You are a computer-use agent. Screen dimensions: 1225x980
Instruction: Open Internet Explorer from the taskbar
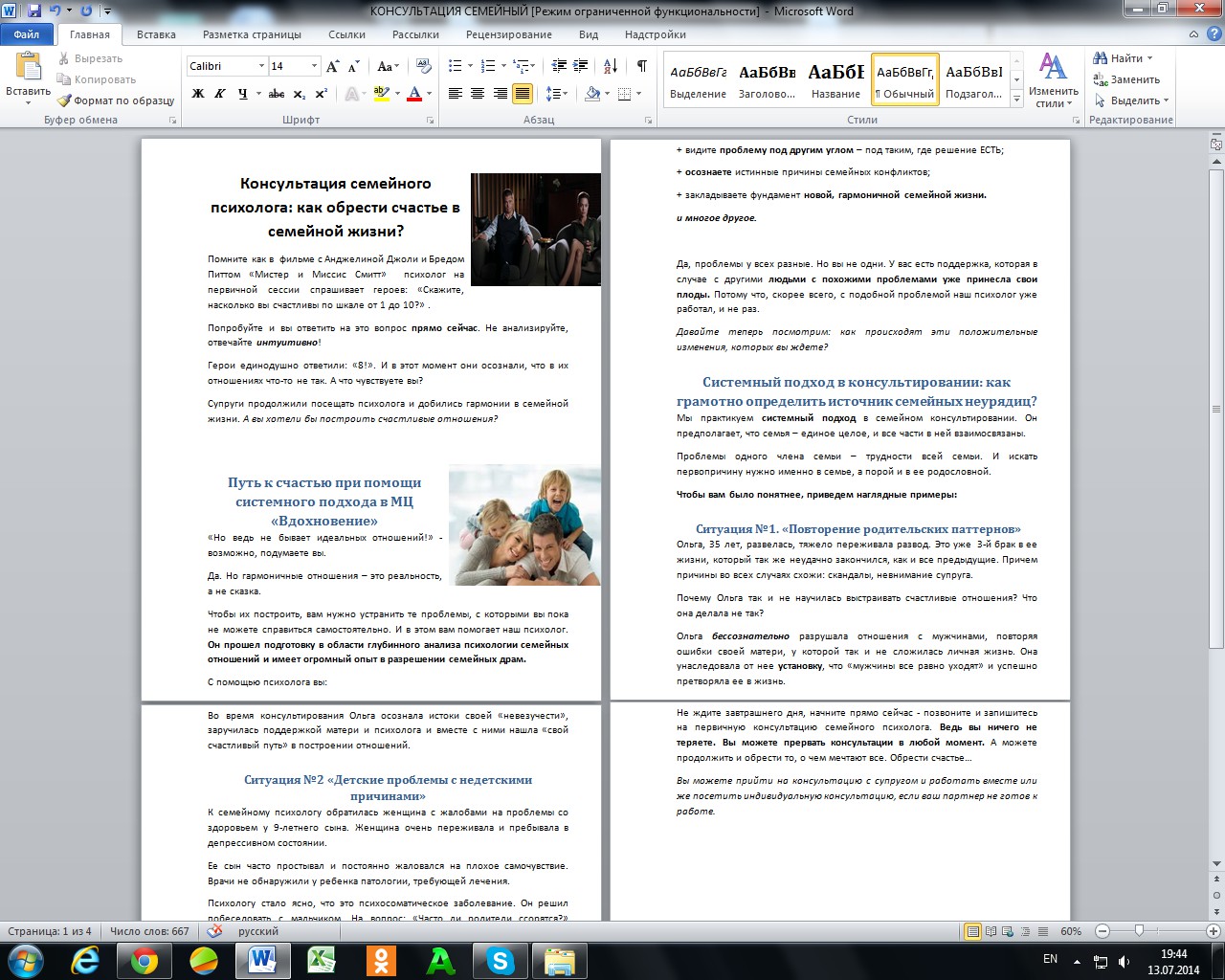click(x=85, y=960)
